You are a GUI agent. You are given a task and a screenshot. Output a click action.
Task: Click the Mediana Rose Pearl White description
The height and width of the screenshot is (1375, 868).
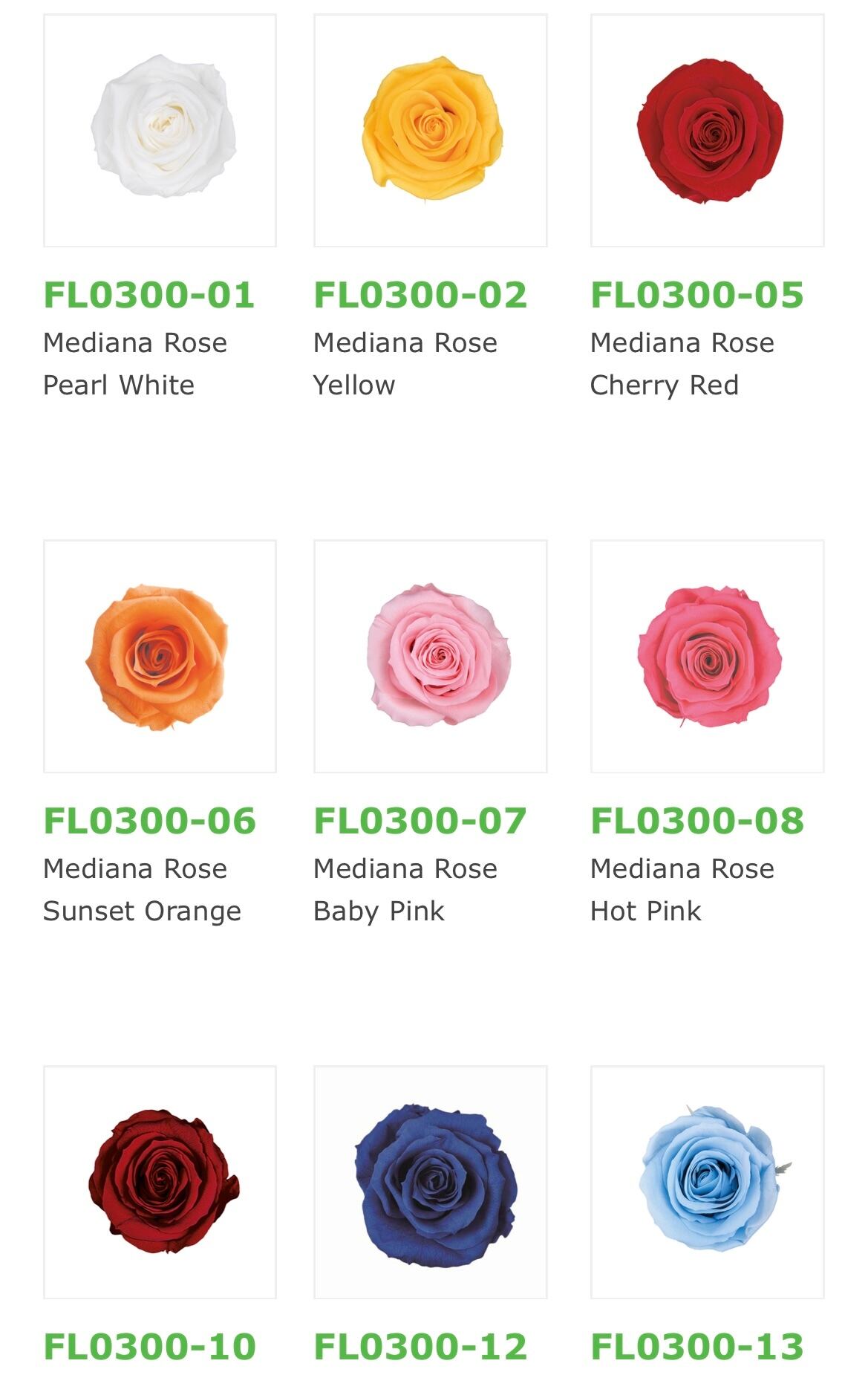(x=134, y=364)
